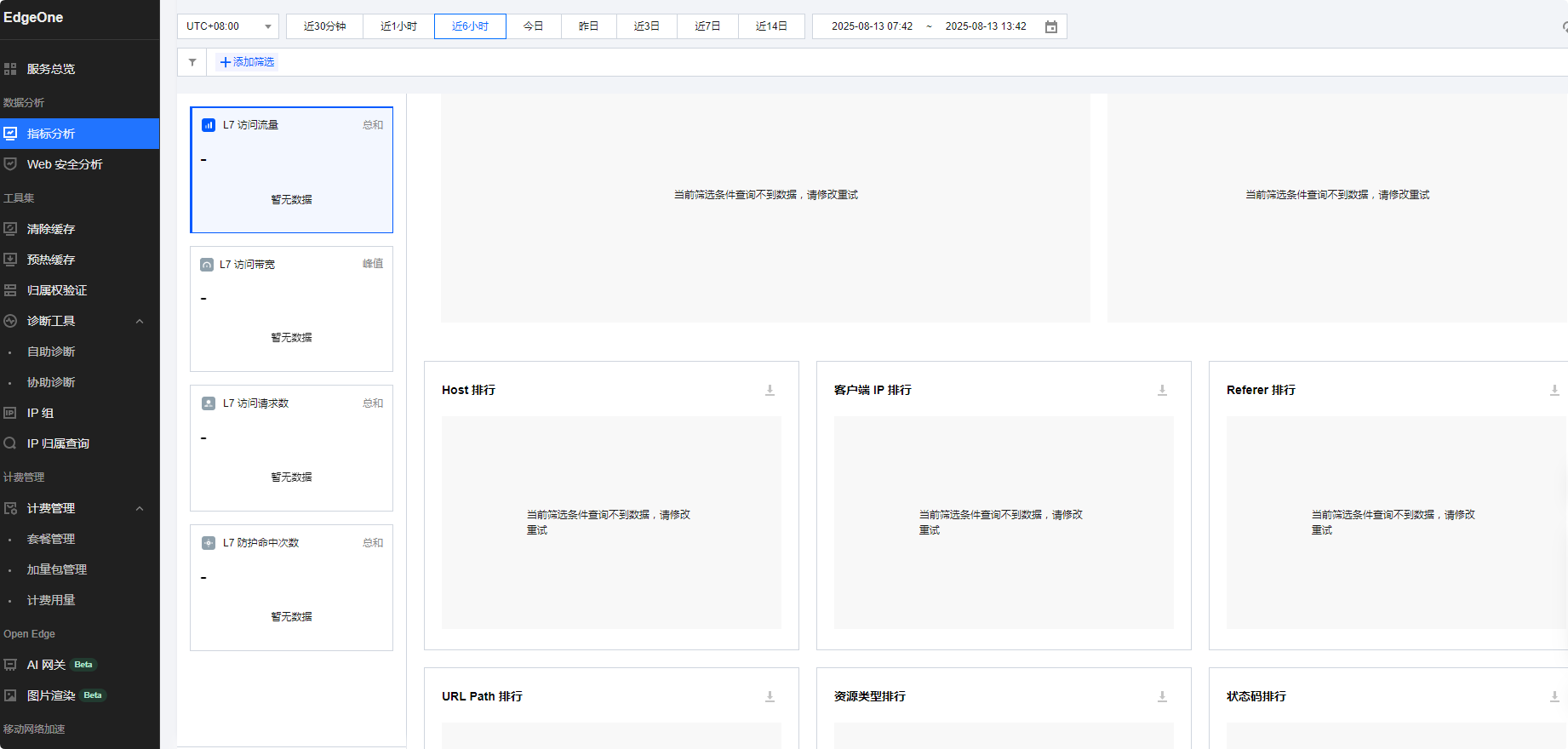Viewport: 1568px width, 749px height.
Task: Click the start date 2025-08-13 07:42 field
Action: coord(872,26)
